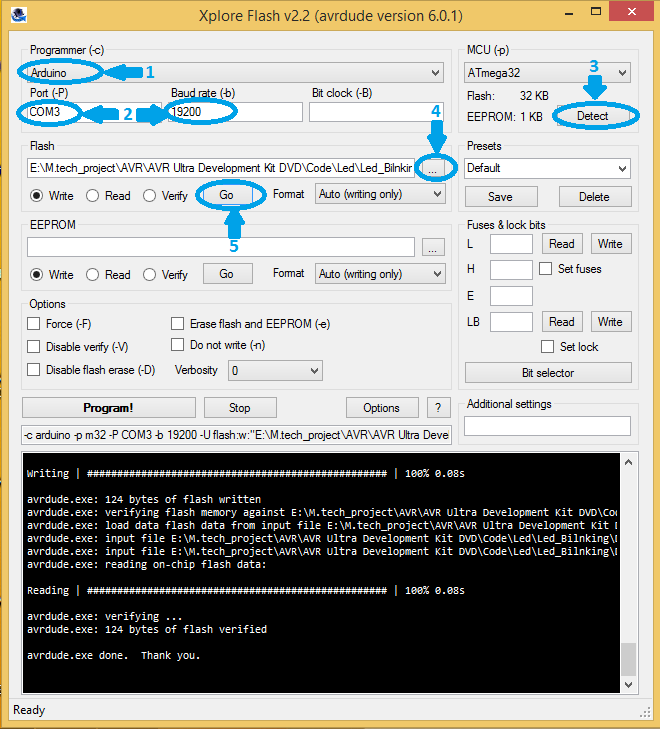Image resolution: width=660 pixels, height=729 pixels.
Task: Click the Additional settings text field
Action: tap(547, 426)
